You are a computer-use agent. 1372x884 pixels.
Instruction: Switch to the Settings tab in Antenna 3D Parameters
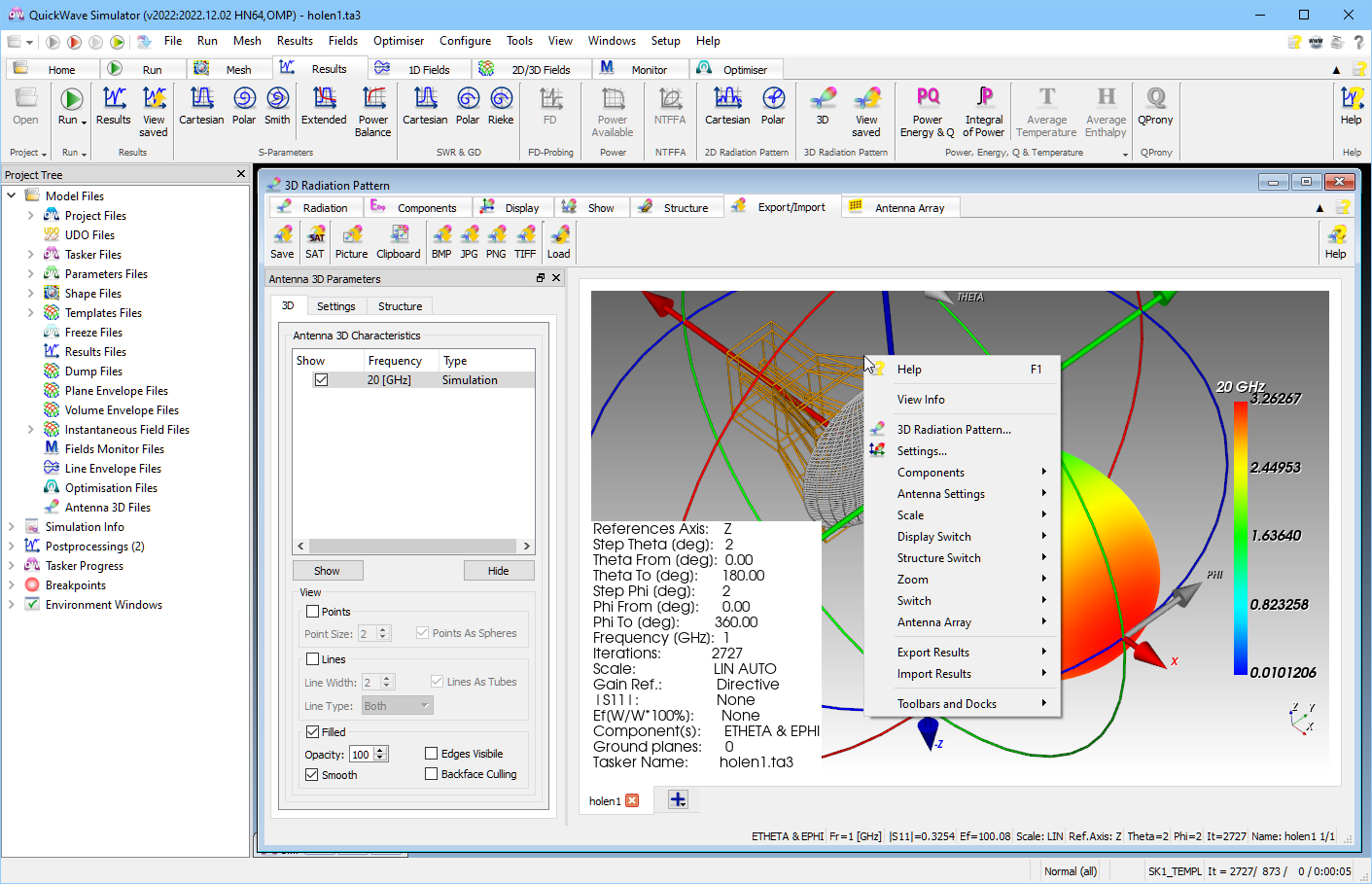(336, 306)
